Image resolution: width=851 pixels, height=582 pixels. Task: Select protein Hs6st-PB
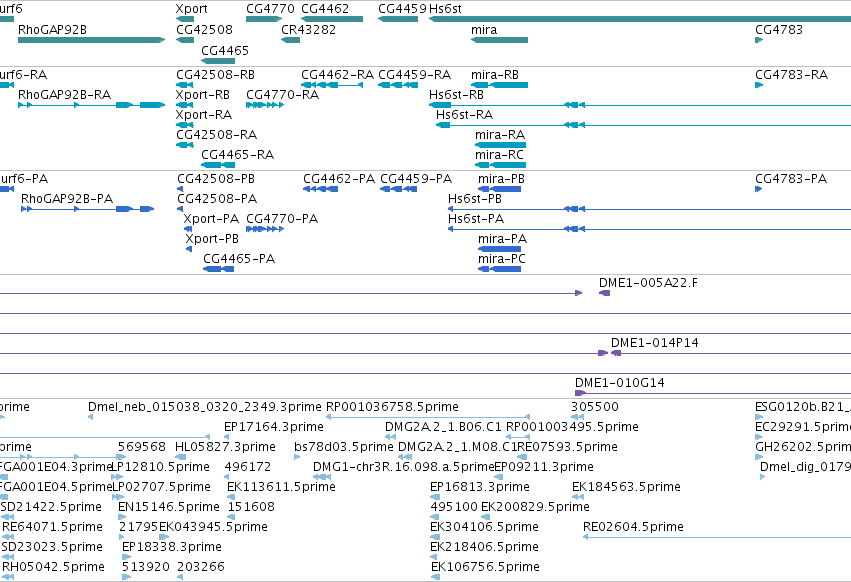(x=649, y=209)
